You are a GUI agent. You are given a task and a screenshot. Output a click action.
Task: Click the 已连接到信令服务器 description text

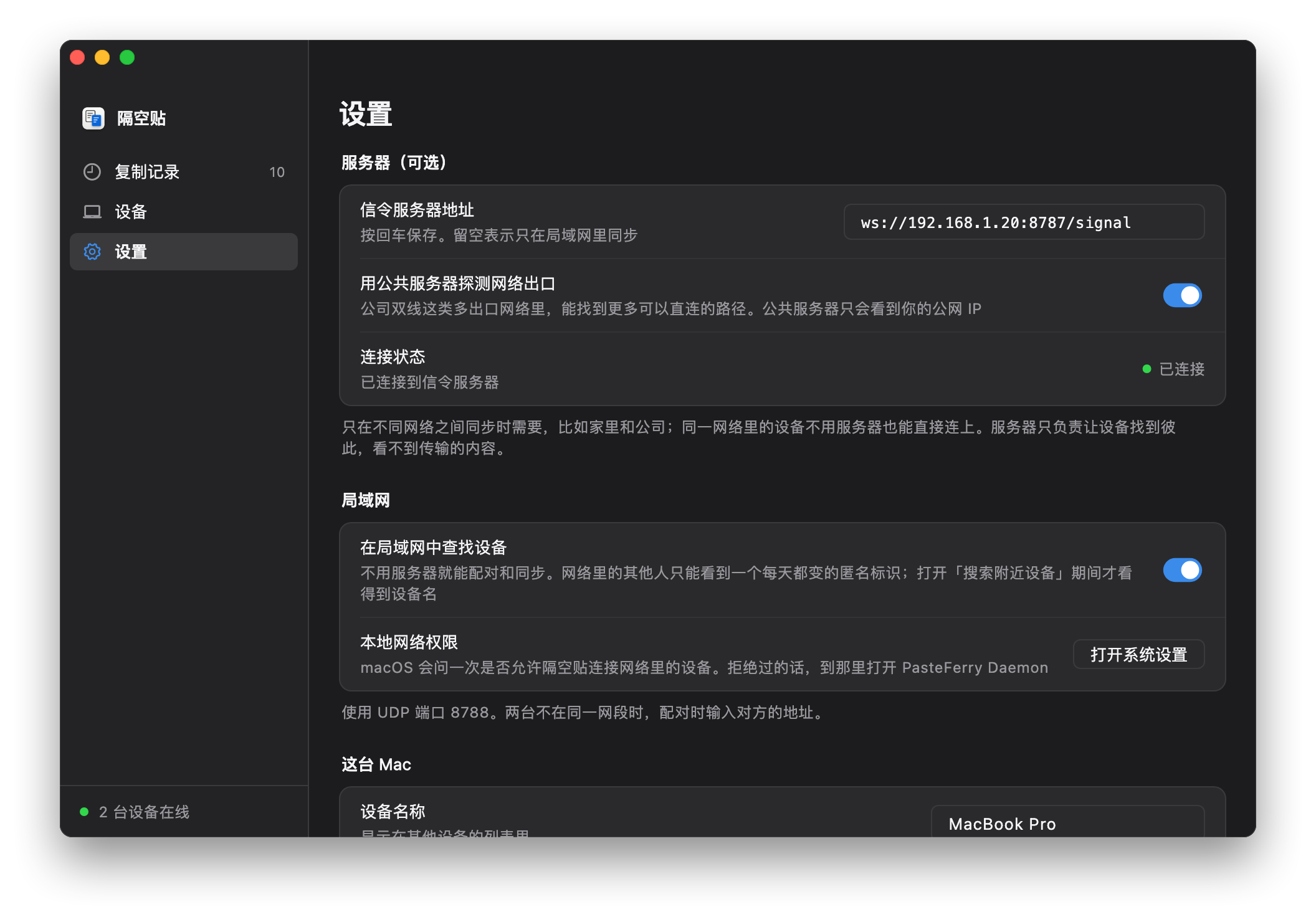pyautogui.click(x=430, y=382)
